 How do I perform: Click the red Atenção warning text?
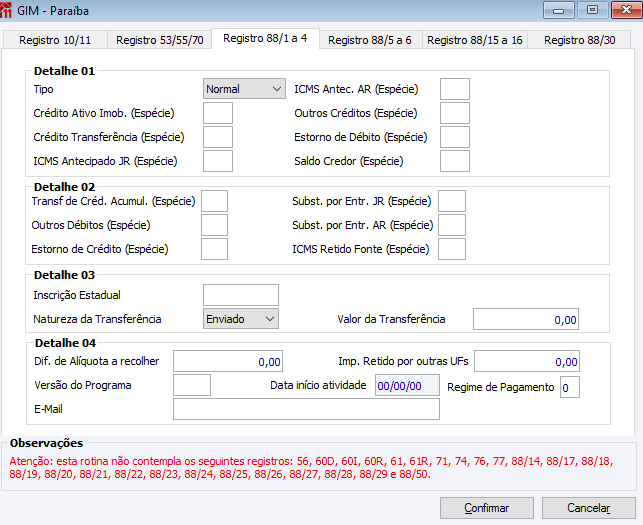[311, 468]
